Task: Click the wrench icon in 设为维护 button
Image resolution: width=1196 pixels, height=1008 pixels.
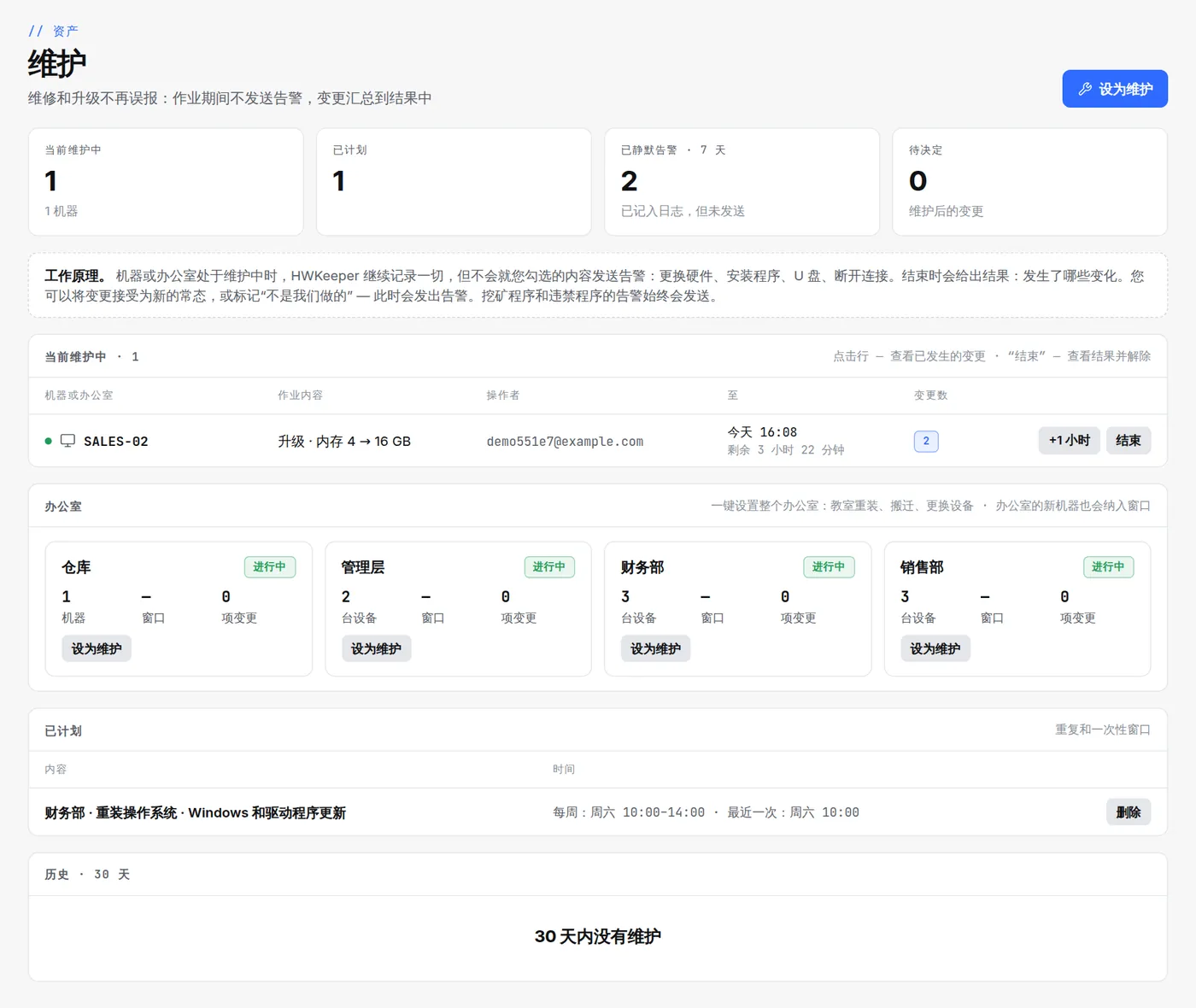Action: coord(1085,89)
